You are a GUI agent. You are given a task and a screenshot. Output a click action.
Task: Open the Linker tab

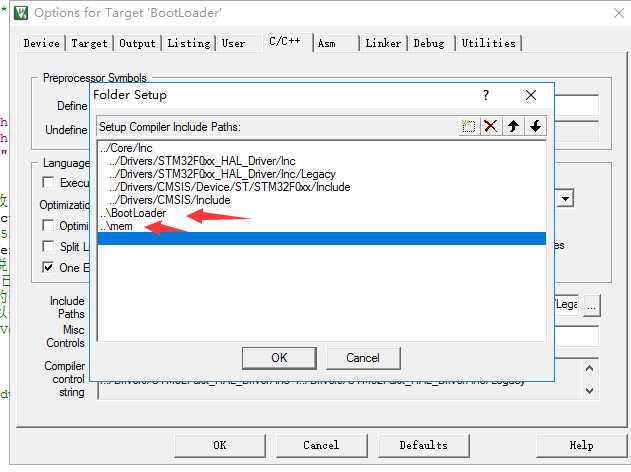pyautogui.click(x=383, y=43)
